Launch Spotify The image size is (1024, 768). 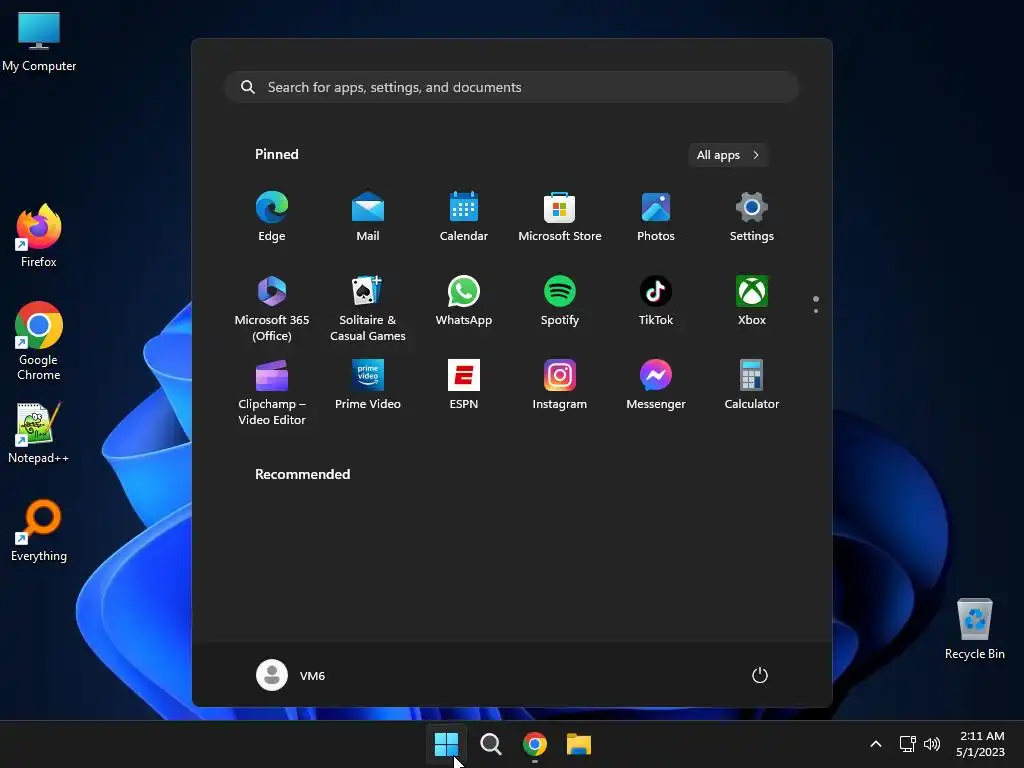pos(560,300)
